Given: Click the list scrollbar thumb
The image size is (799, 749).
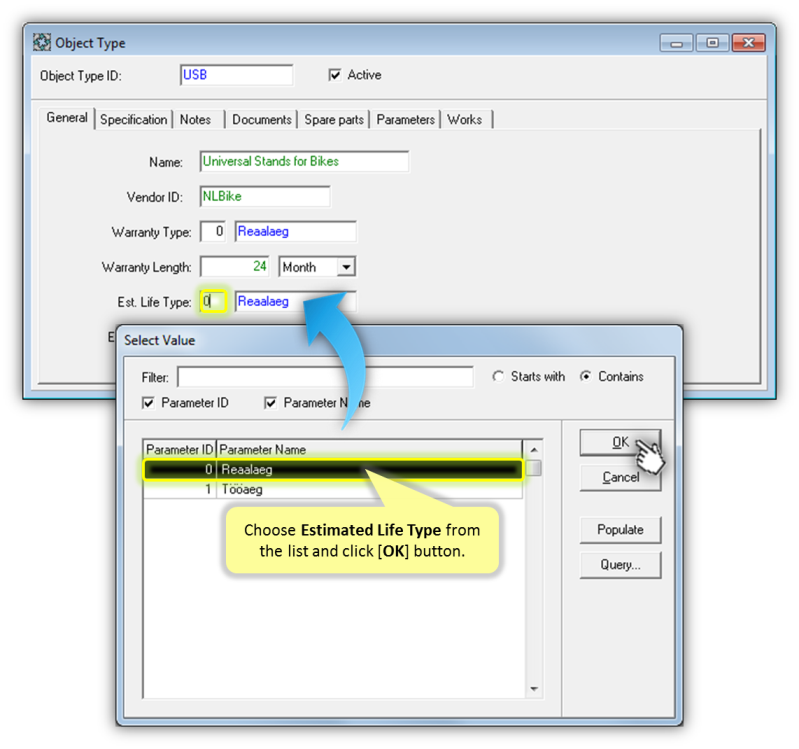Looking at the screenshot, I should pyautogui.click(x=534, y=468).
